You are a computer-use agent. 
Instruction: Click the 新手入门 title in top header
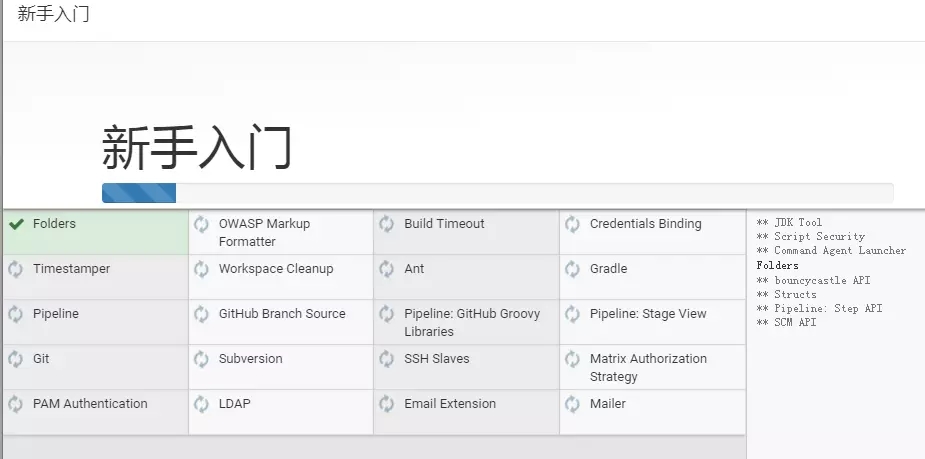point(54,14)
